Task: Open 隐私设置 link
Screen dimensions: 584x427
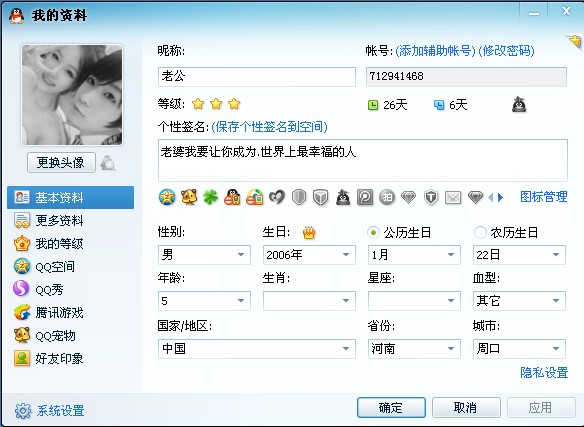Action: point(544,372)
